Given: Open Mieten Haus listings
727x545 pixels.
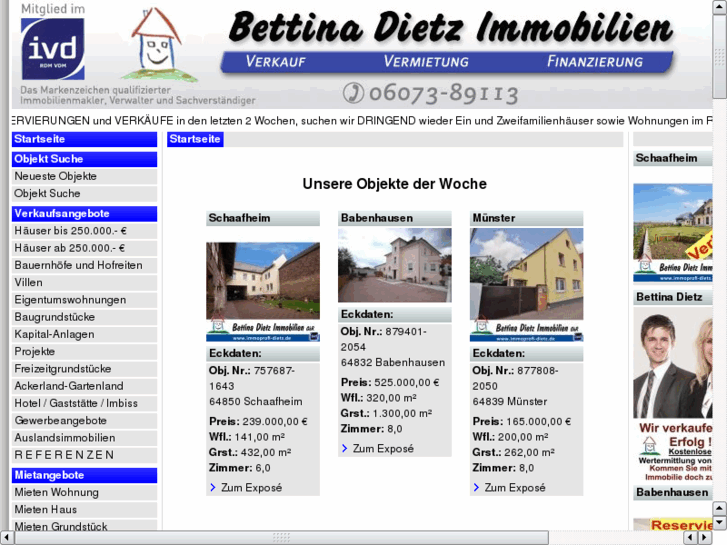Looking at the screenshot, I should (84, 510).
